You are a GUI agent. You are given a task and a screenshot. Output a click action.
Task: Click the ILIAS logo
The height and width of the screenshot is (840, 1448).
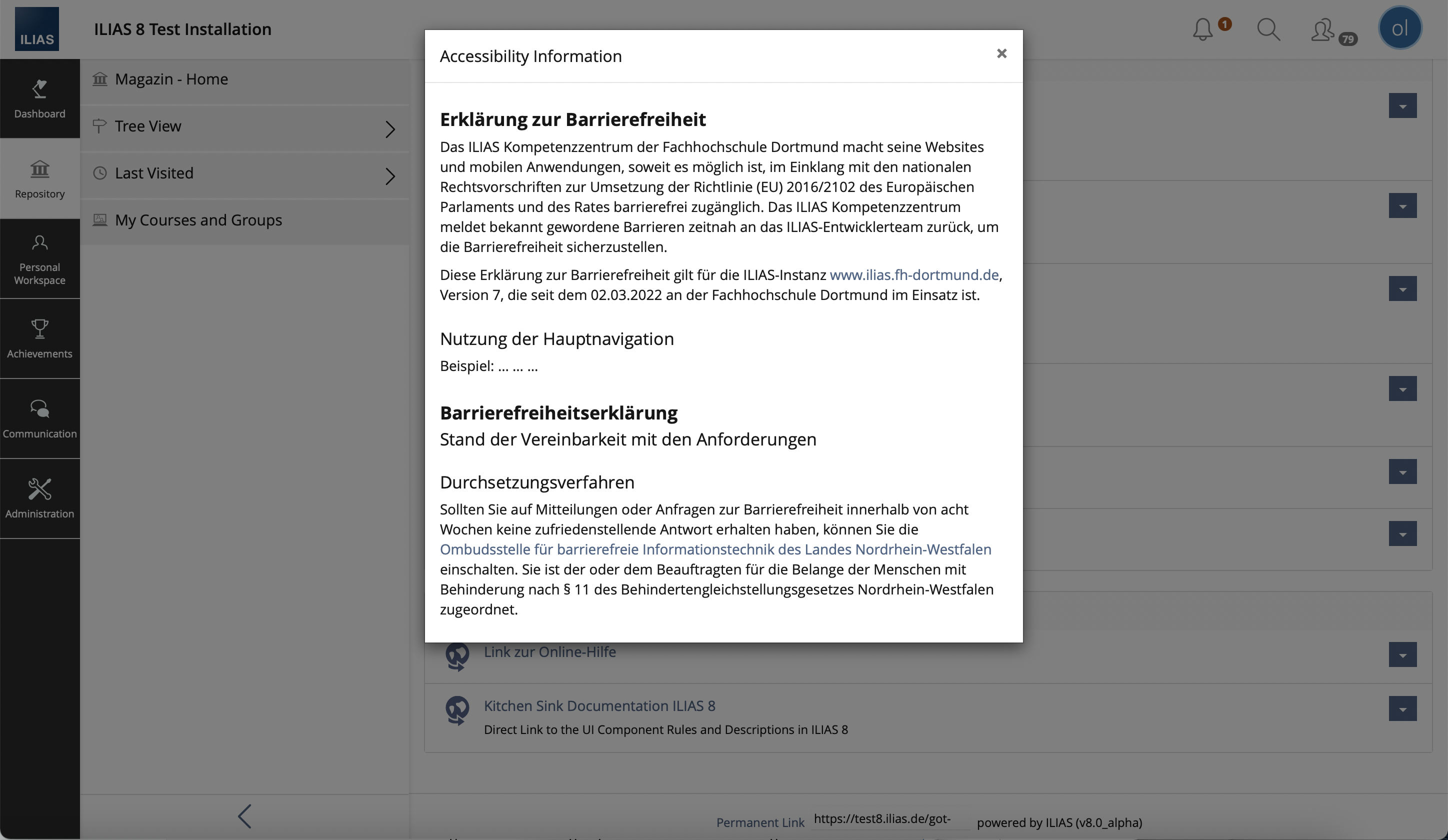click(x=37, y=29)
